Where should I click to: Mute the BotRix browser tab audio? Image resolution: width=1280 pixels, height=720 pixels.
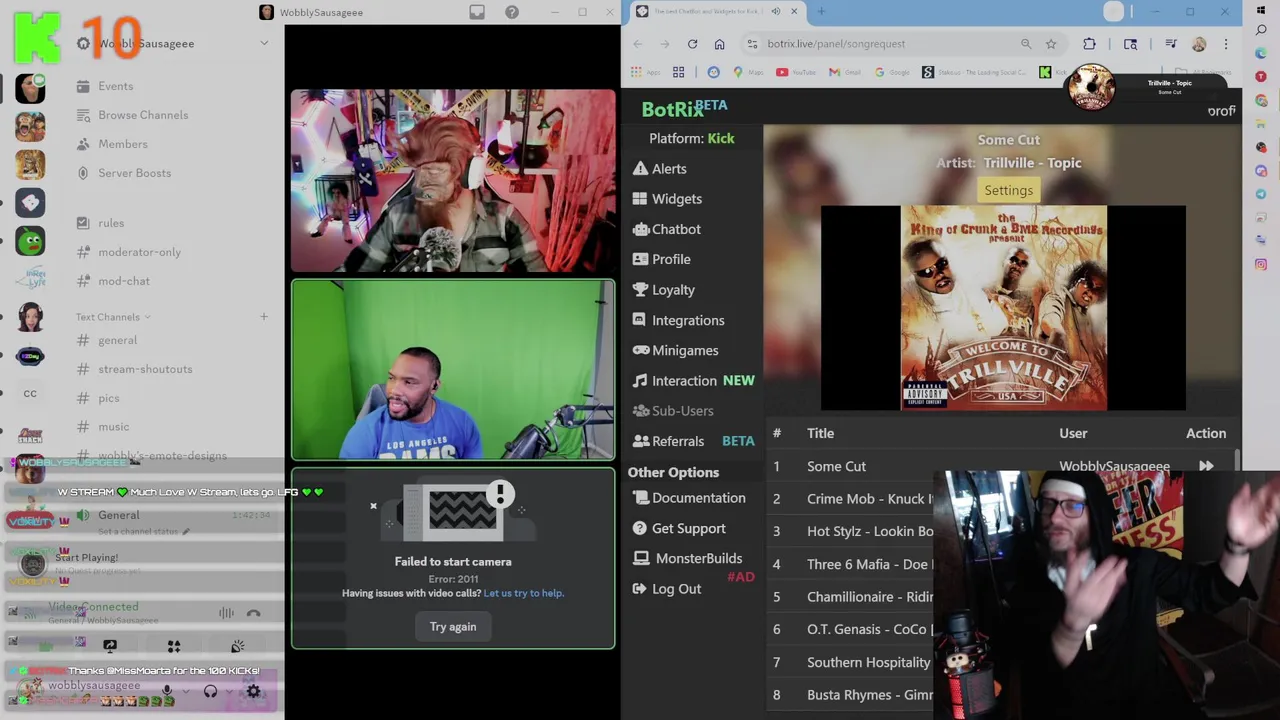pos(776,12)
